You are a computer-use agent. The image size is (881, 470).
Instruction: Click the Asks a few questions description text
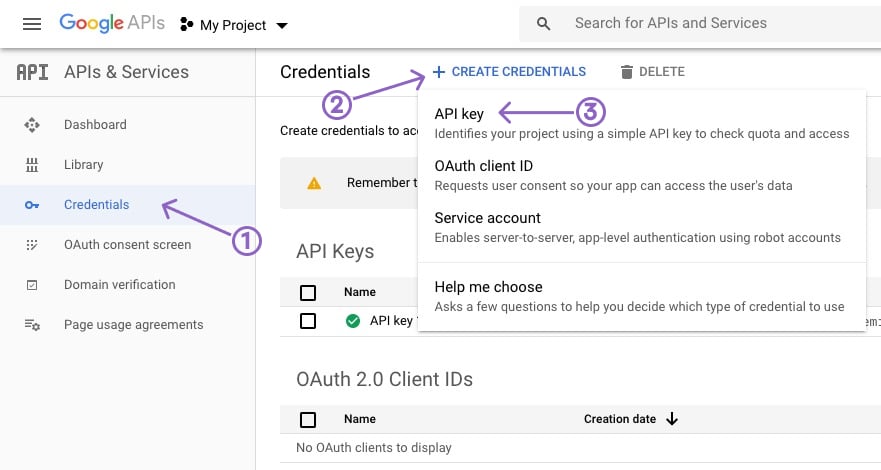(x=639, y=307)
